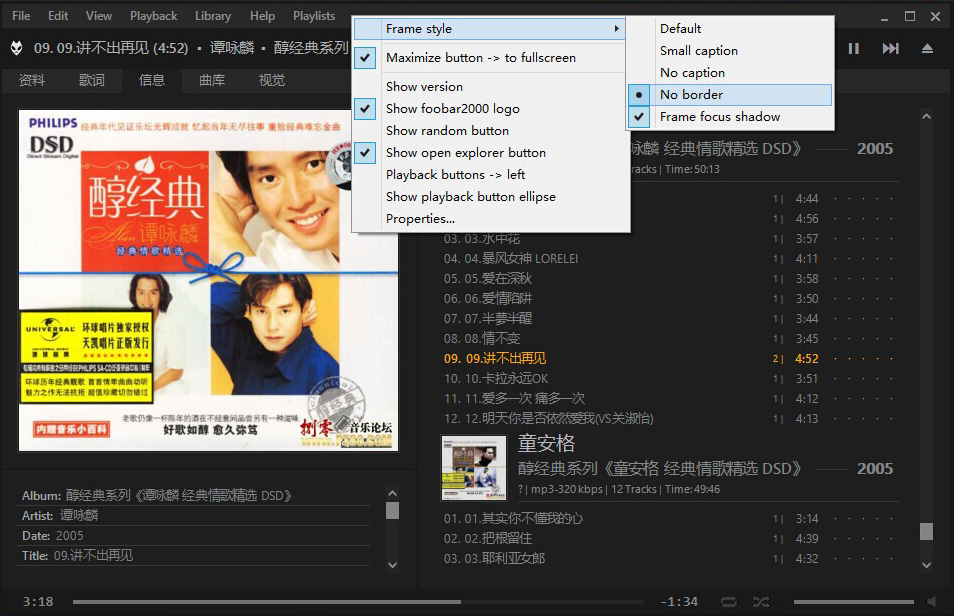This screenshot has width=954, height=616.
Task: Open the Playlists menu
Action: click(x=314, y=16)
